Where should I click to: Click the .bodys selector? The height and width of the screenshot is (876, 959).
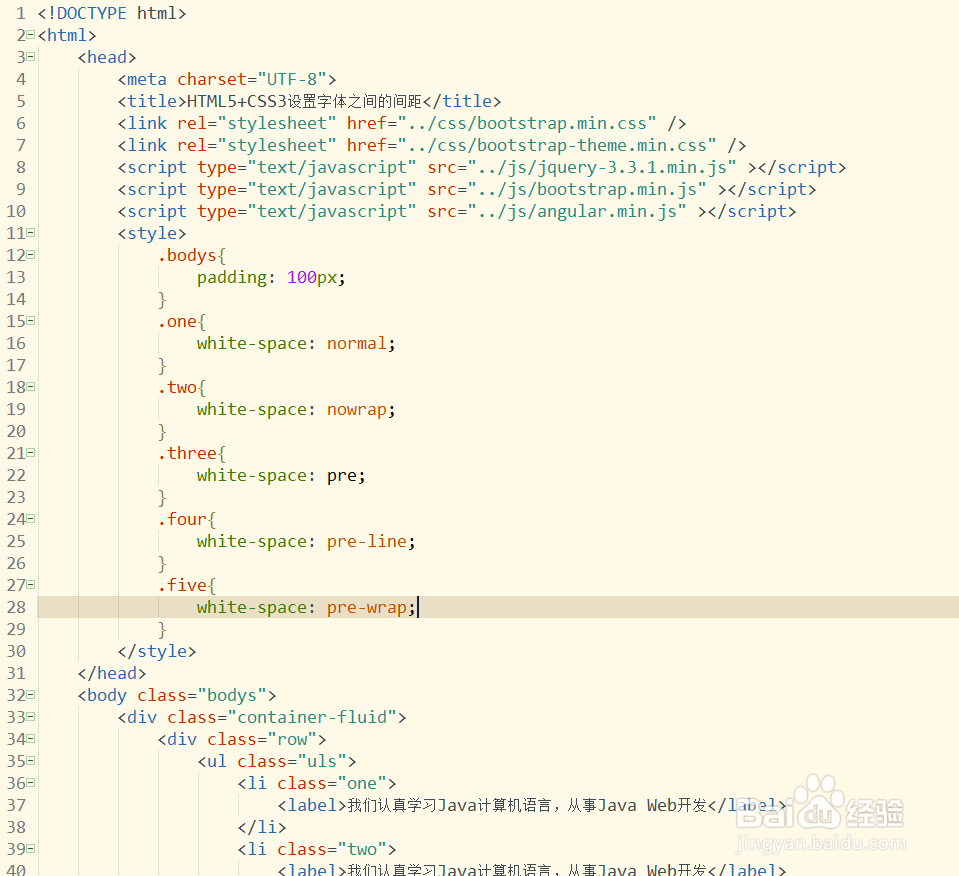coord(187,256)
